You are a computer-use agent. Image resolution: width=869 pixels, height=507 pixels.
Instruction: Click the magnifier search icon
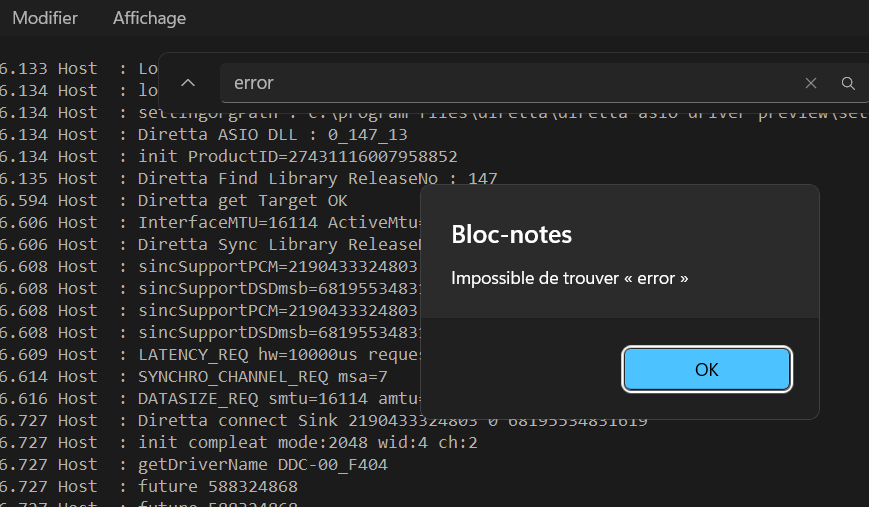coord(848,83)
